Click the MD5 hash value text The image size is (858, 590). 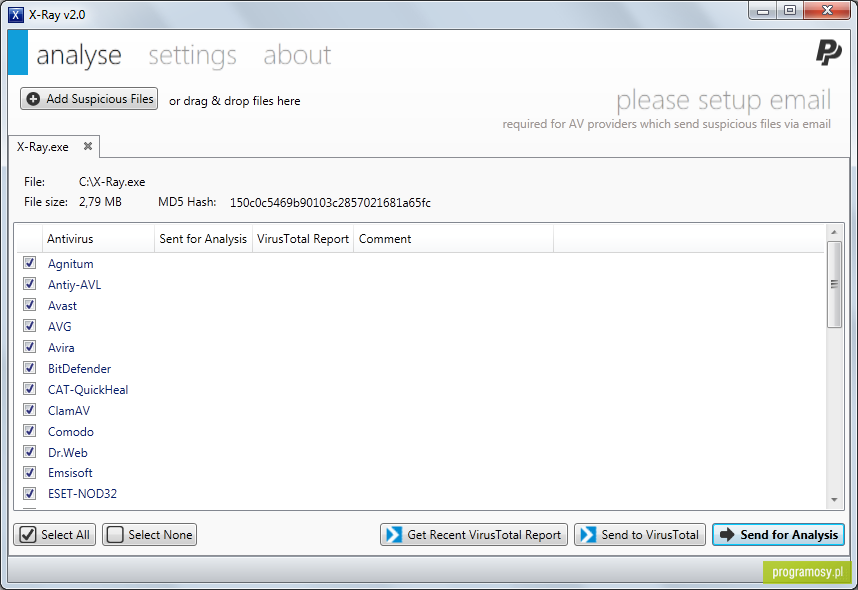pyautogui.click(x=330, y=203)
